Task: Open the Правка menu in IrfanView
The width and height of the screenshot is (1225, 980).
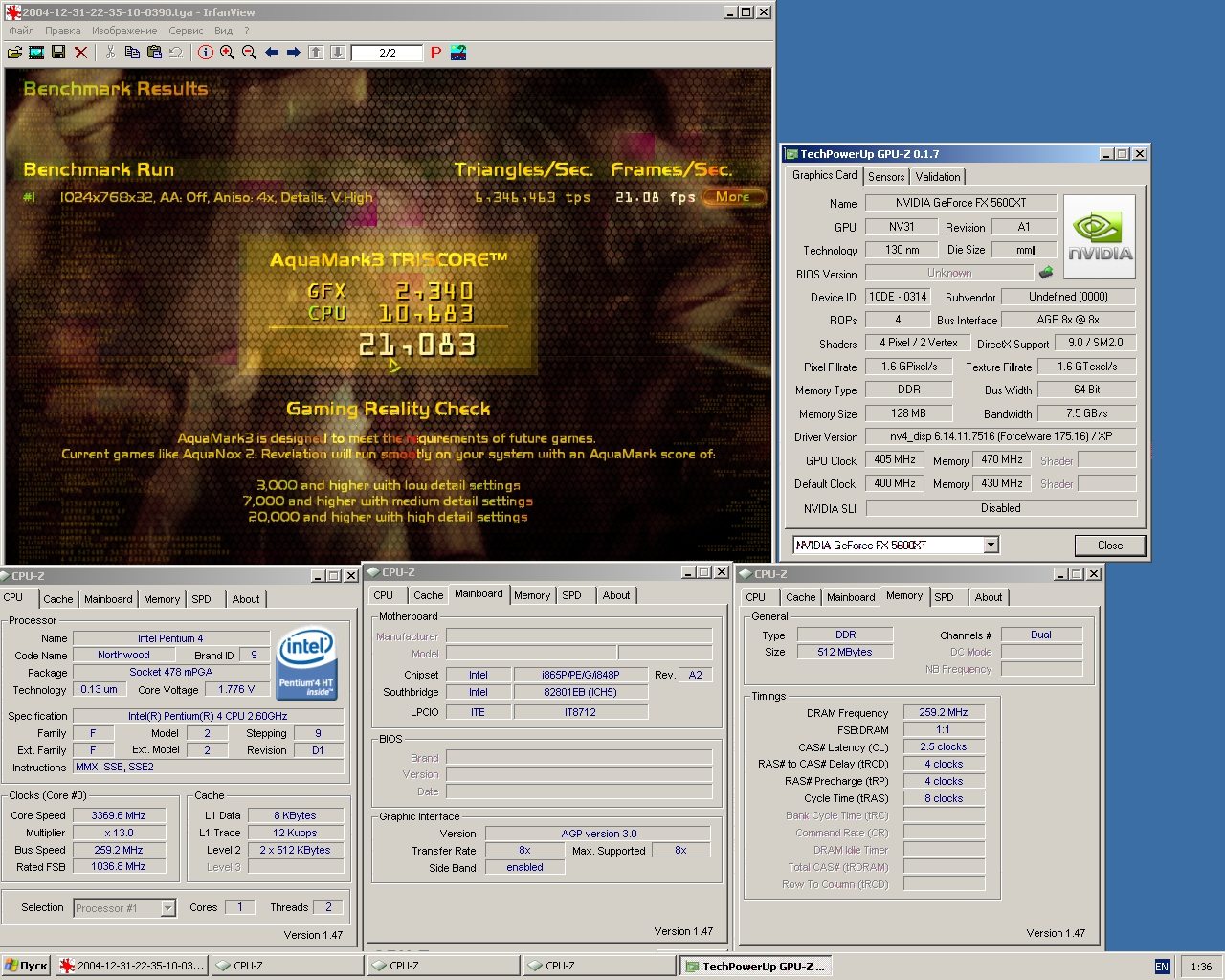Action: click(63, 31)
